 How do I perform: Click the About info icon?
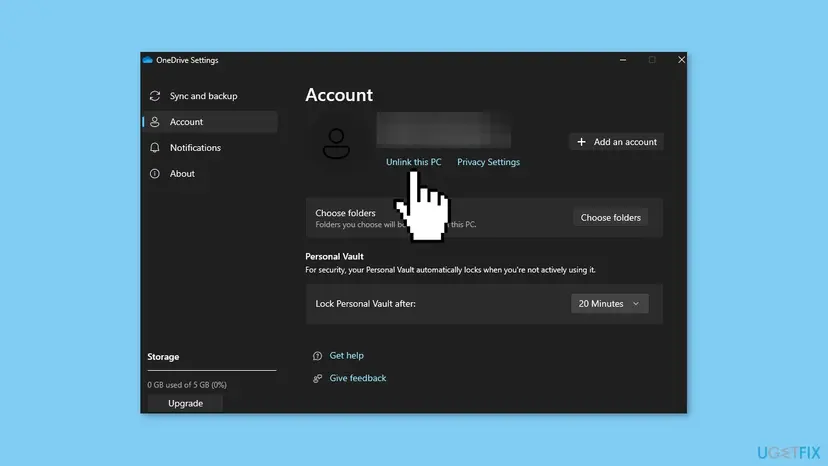coord(155,174)
